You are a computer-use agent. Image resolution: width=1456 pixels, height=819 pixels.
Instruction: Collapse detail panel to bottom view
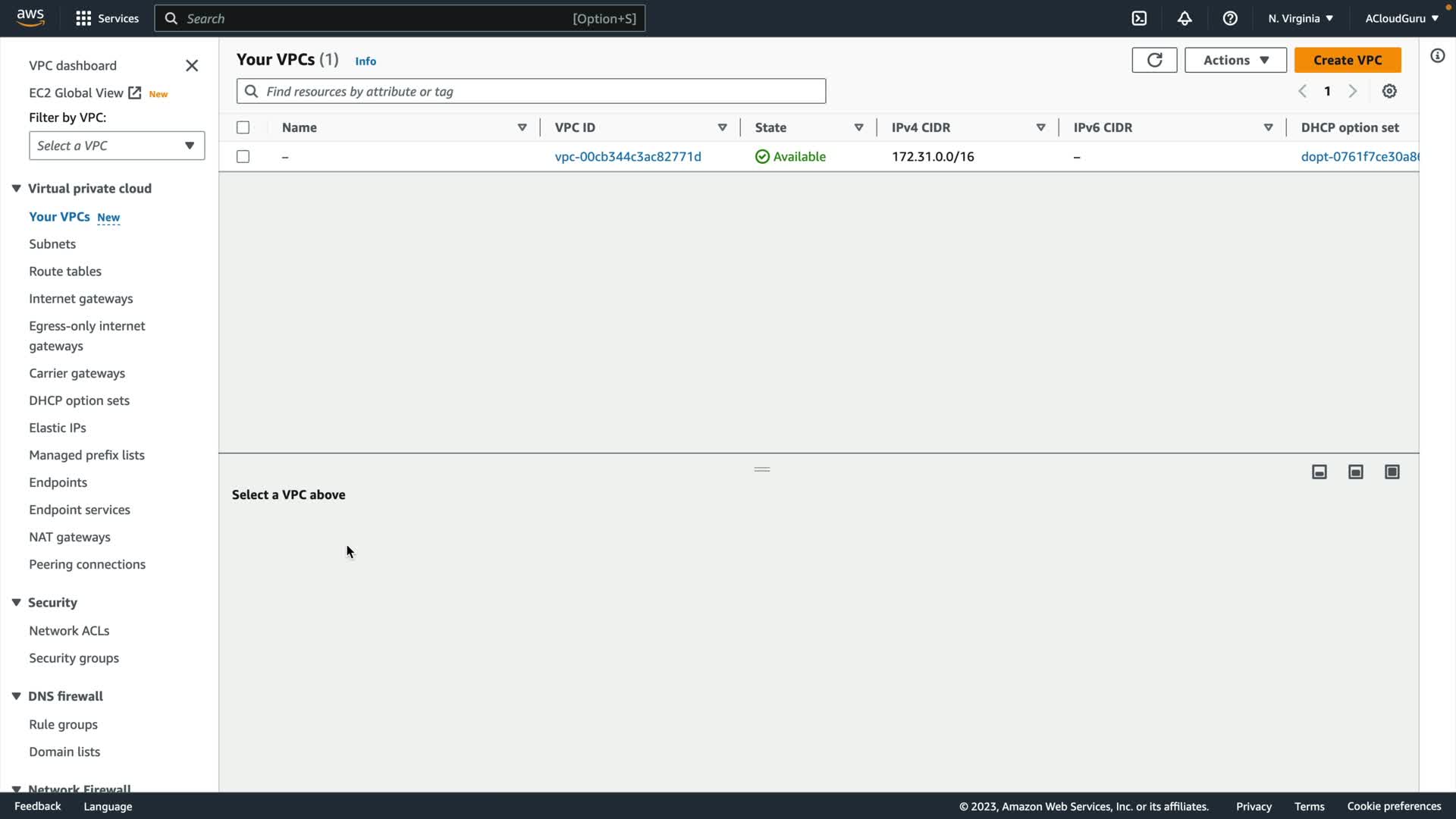1319,472
